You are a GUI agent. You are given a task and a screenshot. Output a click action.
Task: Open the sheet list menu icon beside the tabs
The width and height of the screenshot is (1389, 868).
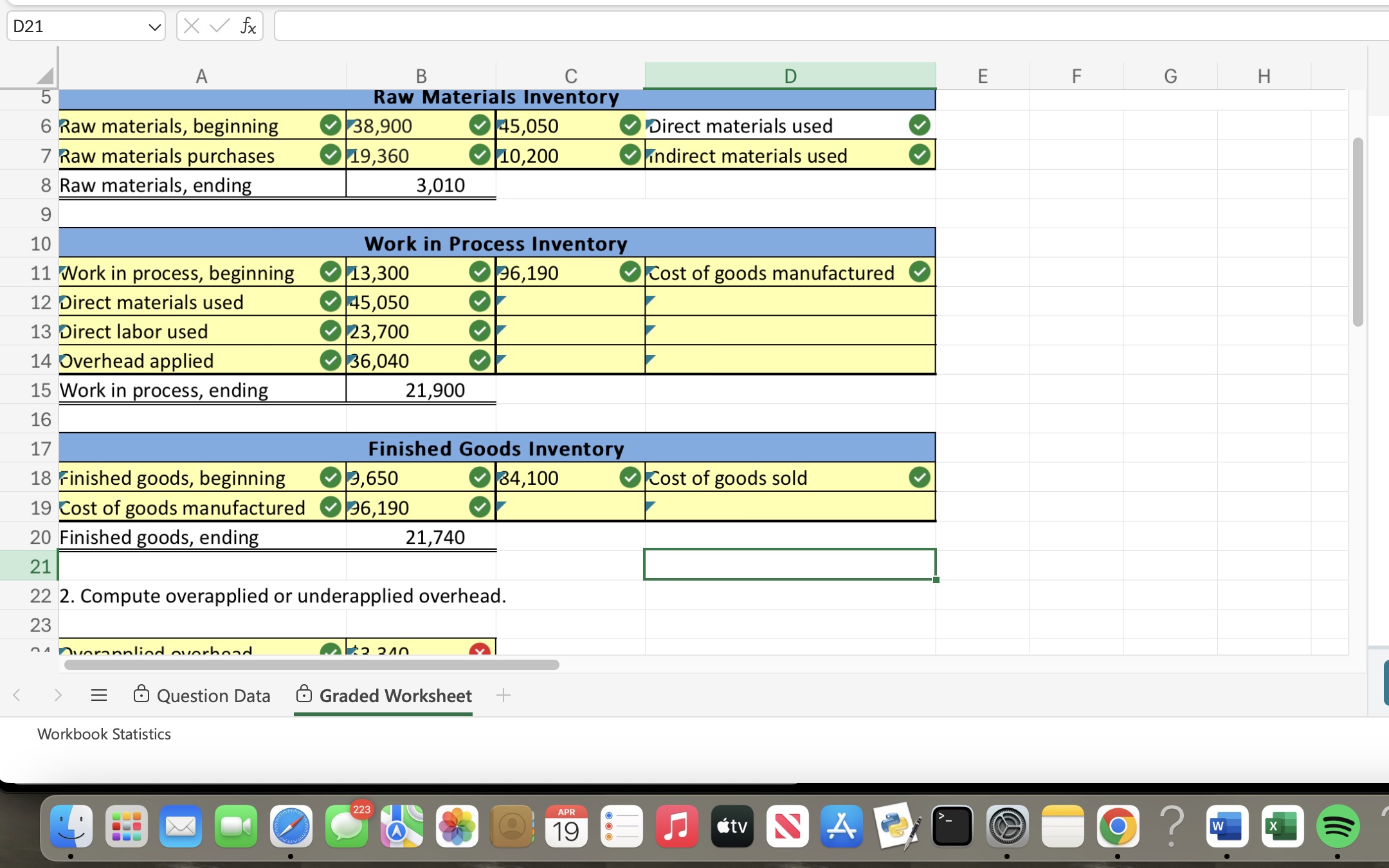98,695
